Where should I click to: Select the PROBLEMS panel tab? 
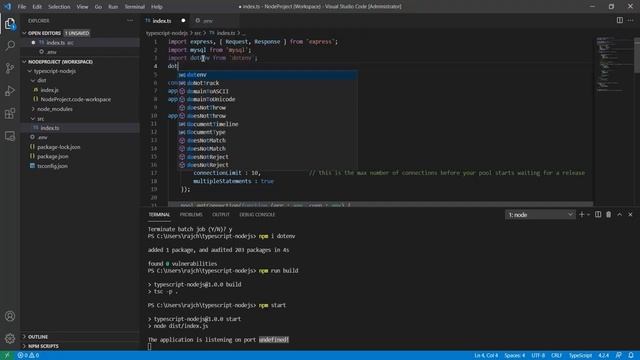pos(191,215)
